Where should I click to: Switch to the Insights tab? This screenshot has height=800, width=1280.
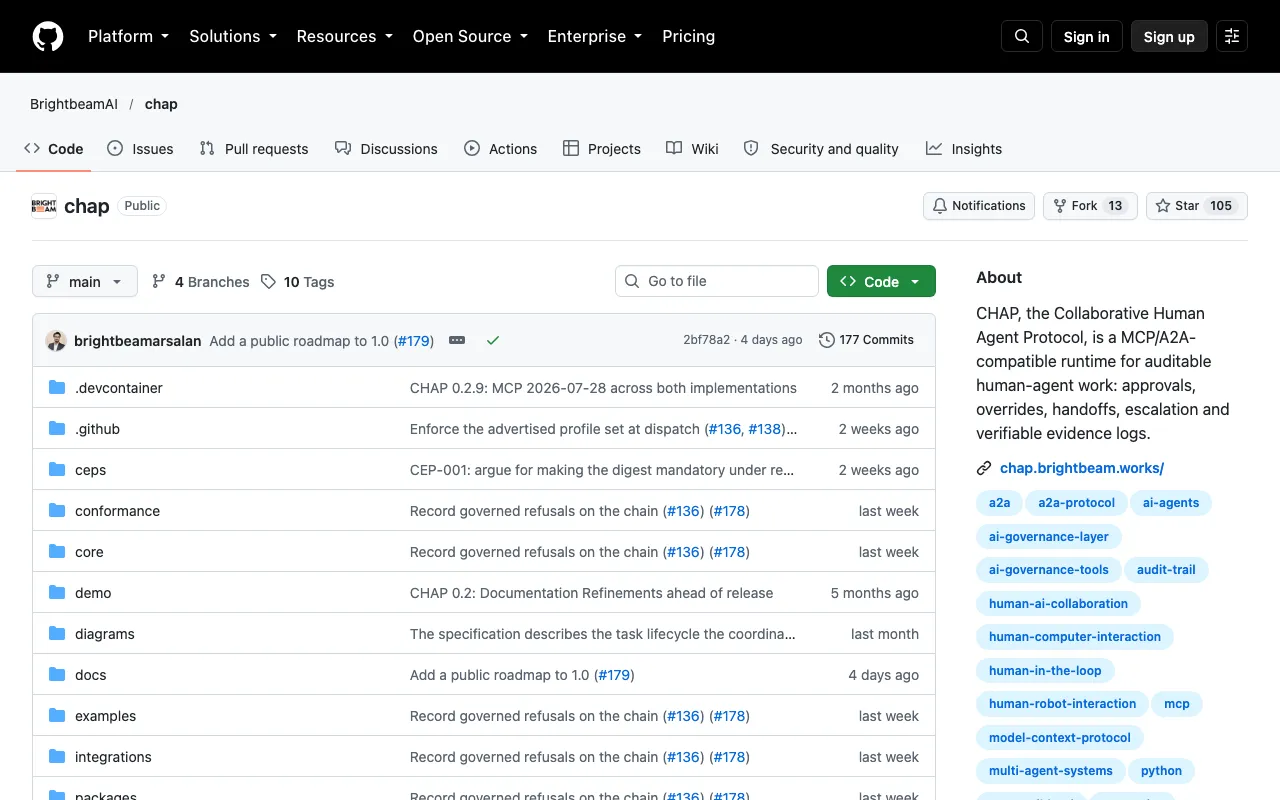[x=964, y=149]
